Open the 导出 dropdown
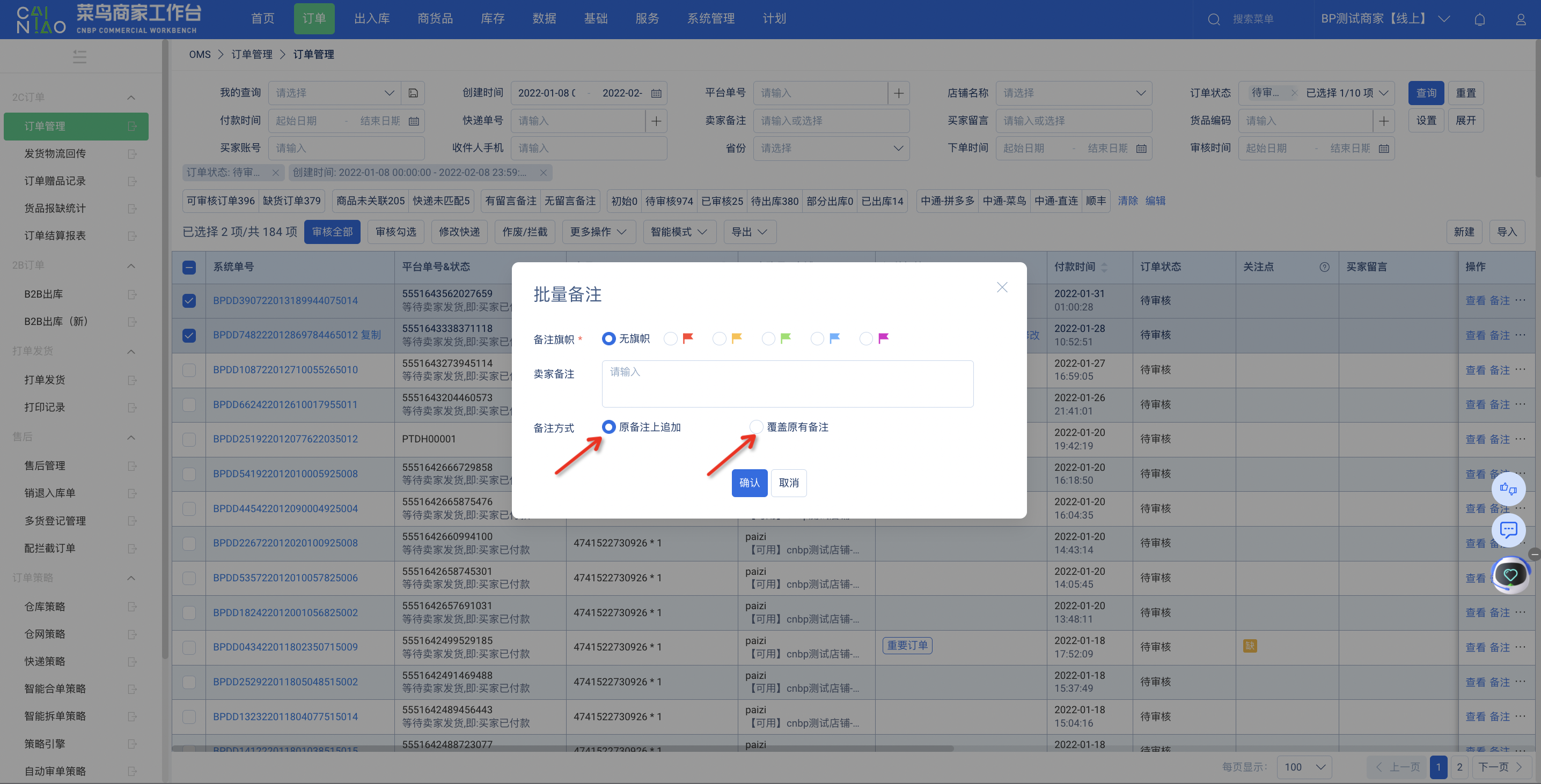 tap(750, 232)
